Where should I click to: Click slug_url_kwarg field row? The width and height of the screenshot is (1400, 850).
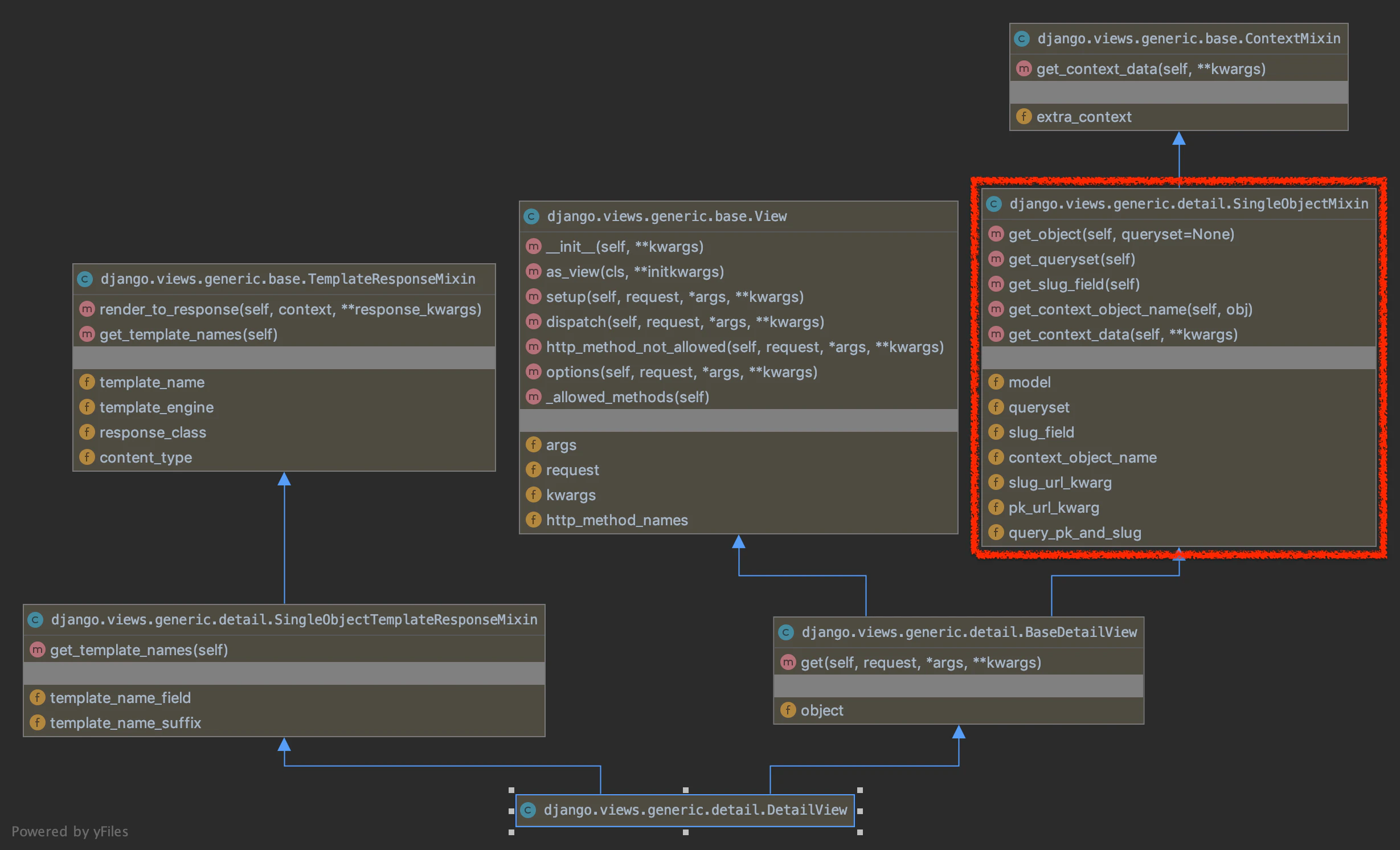click(x=1178, y=483)
